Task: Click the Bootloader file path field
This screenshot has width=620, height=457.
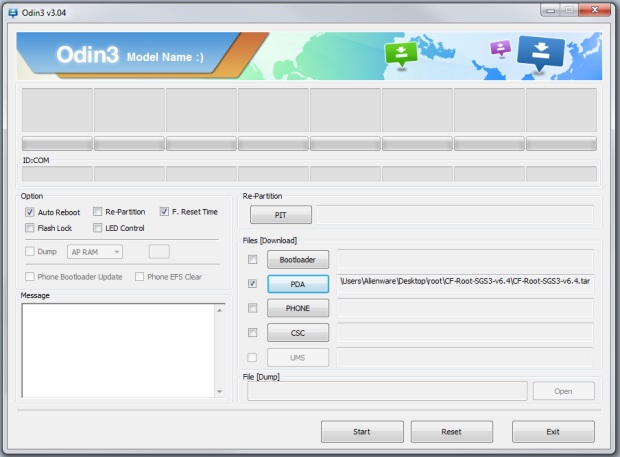Action: (465, 259)
